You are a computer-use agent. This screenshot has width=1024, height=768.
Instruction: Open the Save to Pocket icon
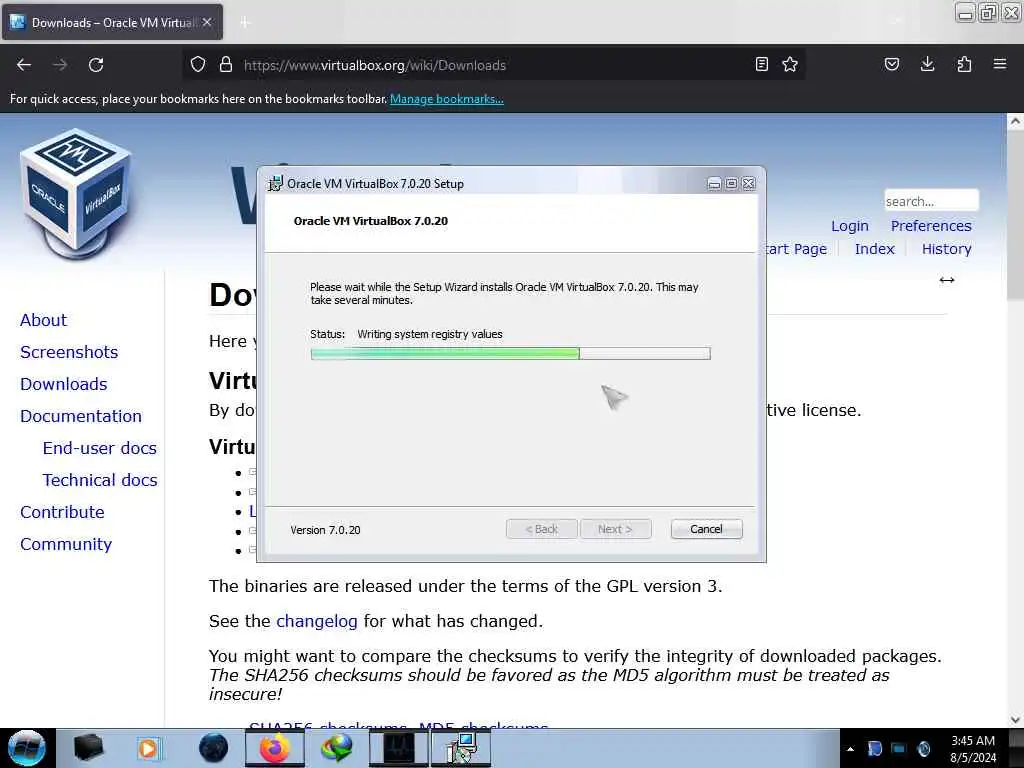point(891,64)
